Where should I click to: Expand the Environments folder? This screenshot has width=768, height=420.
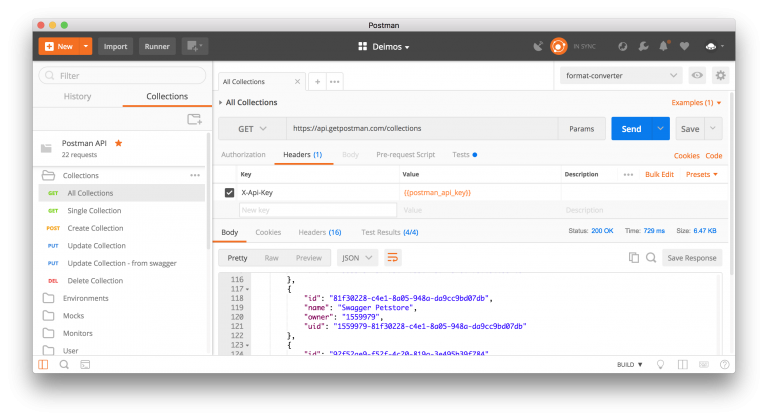(85, 298)
